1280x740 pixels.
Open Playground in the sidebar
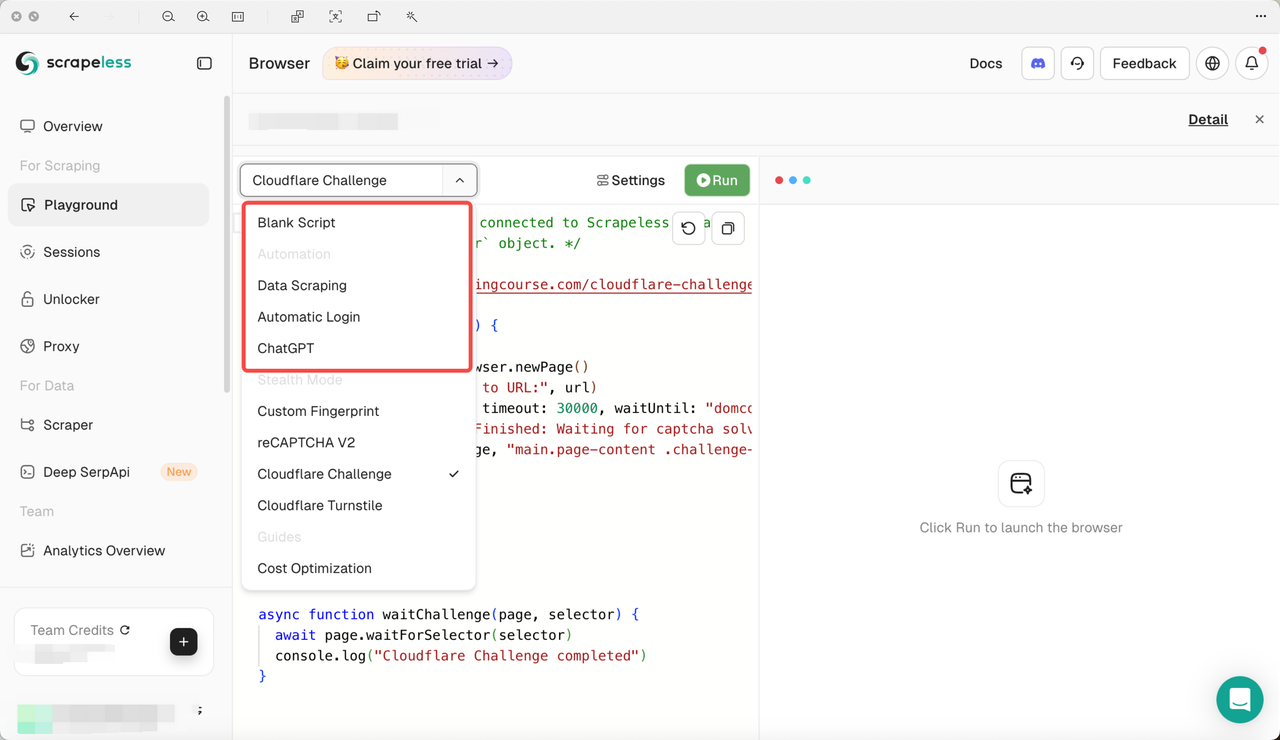pyautogui.click(x=109, y=205)
